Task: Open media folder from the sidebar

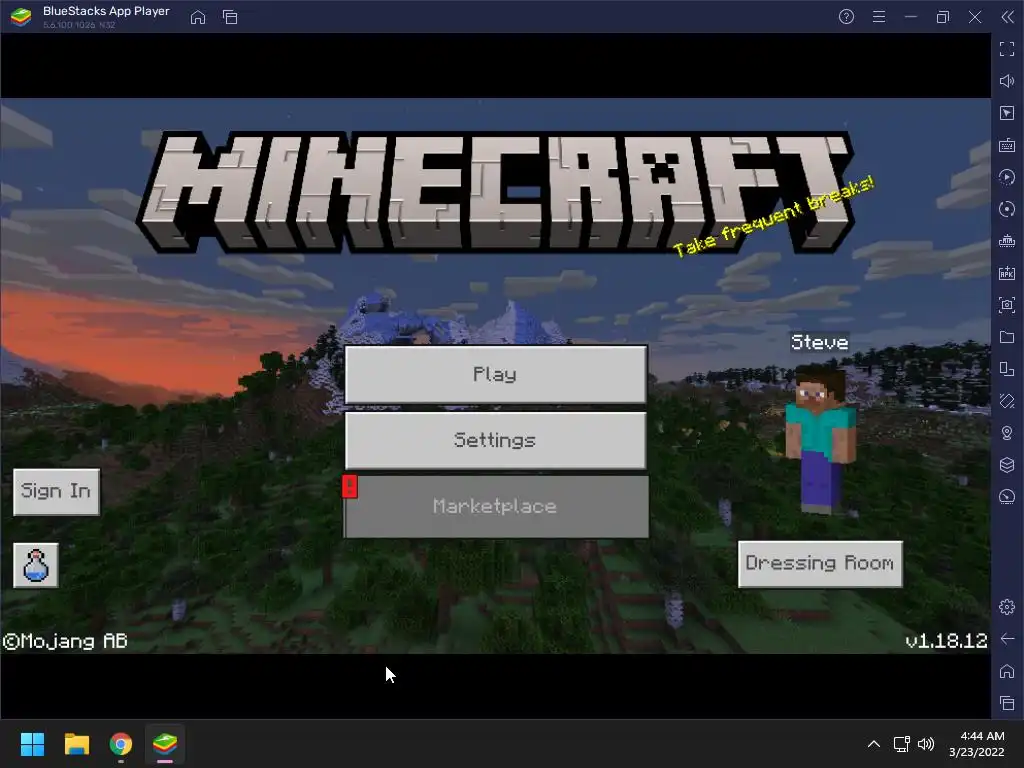Action: 1007,337
